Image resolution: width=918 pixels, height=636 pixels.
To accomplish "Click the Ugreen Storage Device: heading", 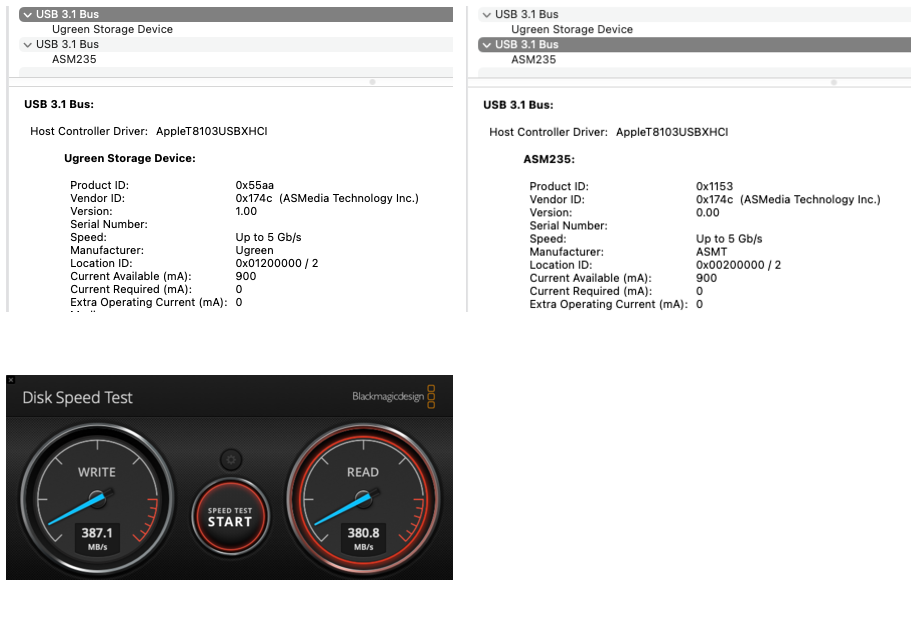I will pos(130,158).
